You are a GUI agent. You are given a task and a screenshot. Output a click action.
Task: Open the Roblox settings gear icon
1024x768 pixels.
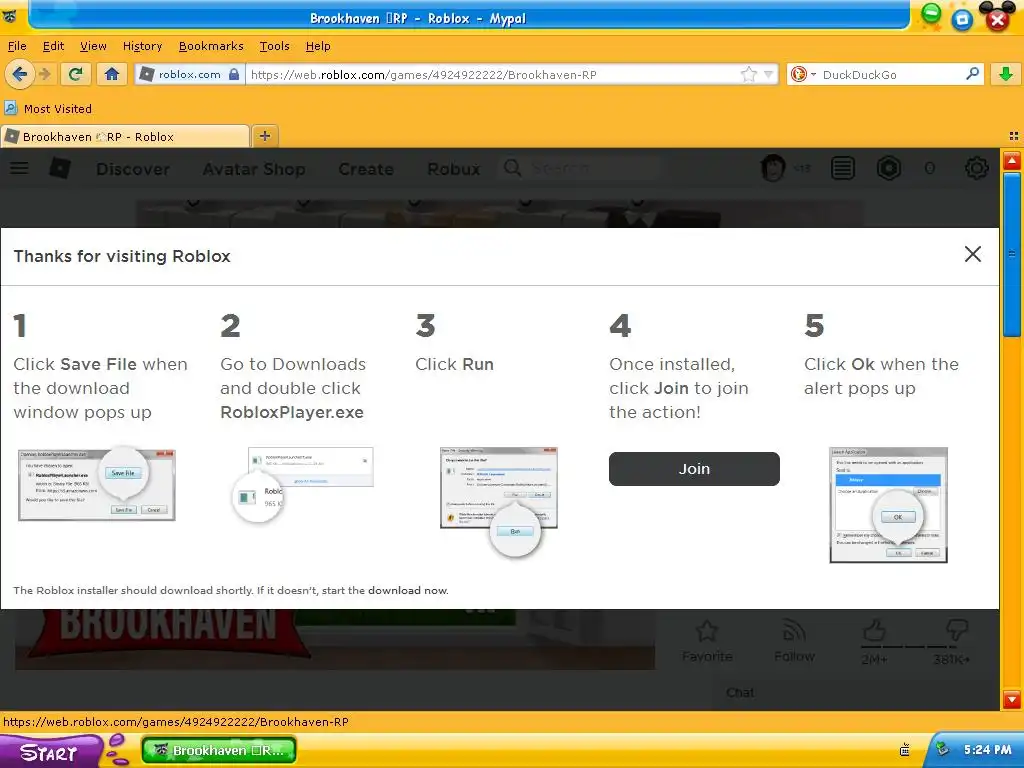(x=976, y=168)
